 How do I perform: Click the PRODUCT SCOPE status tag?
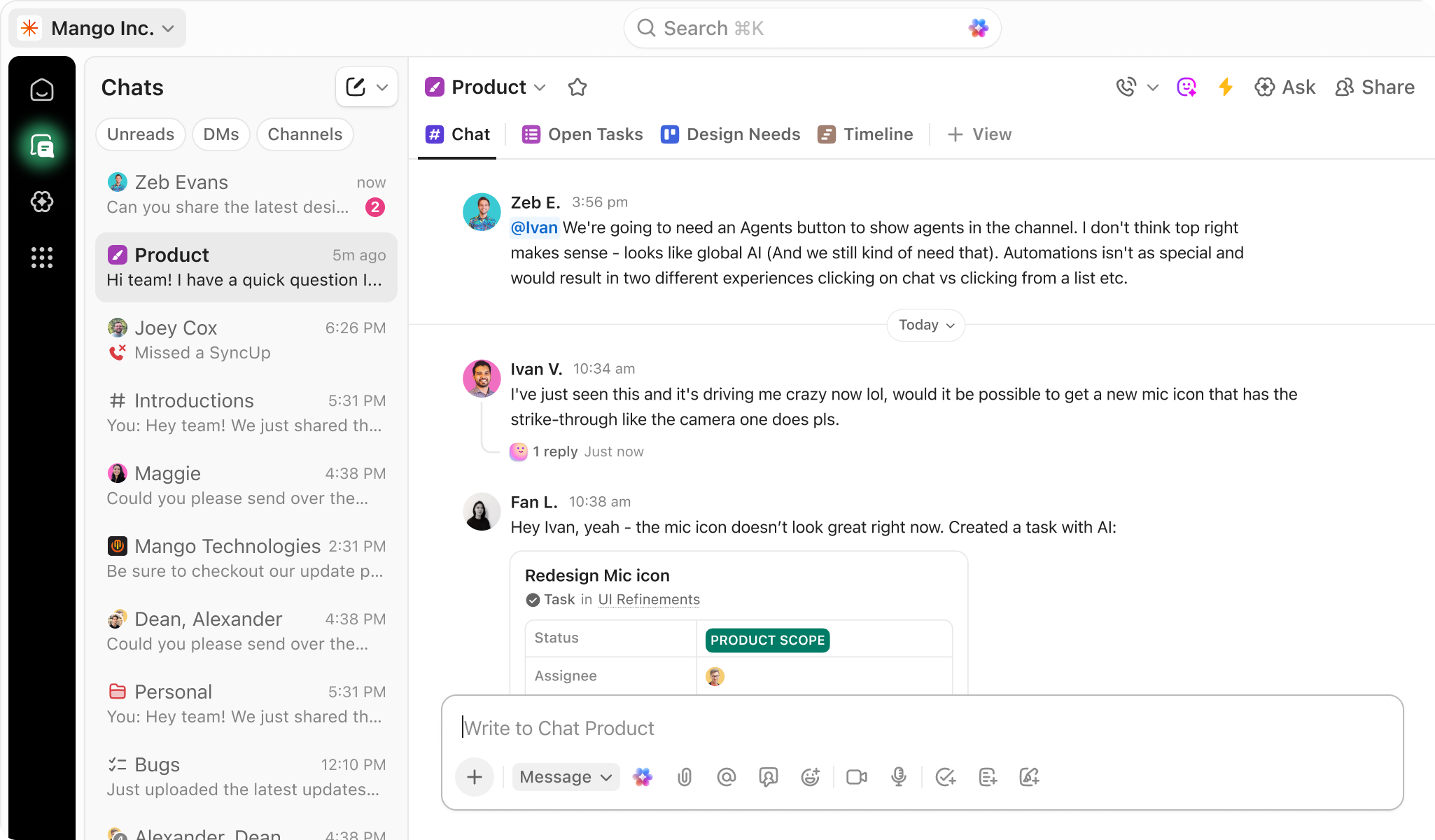click(x=766, y=640)
